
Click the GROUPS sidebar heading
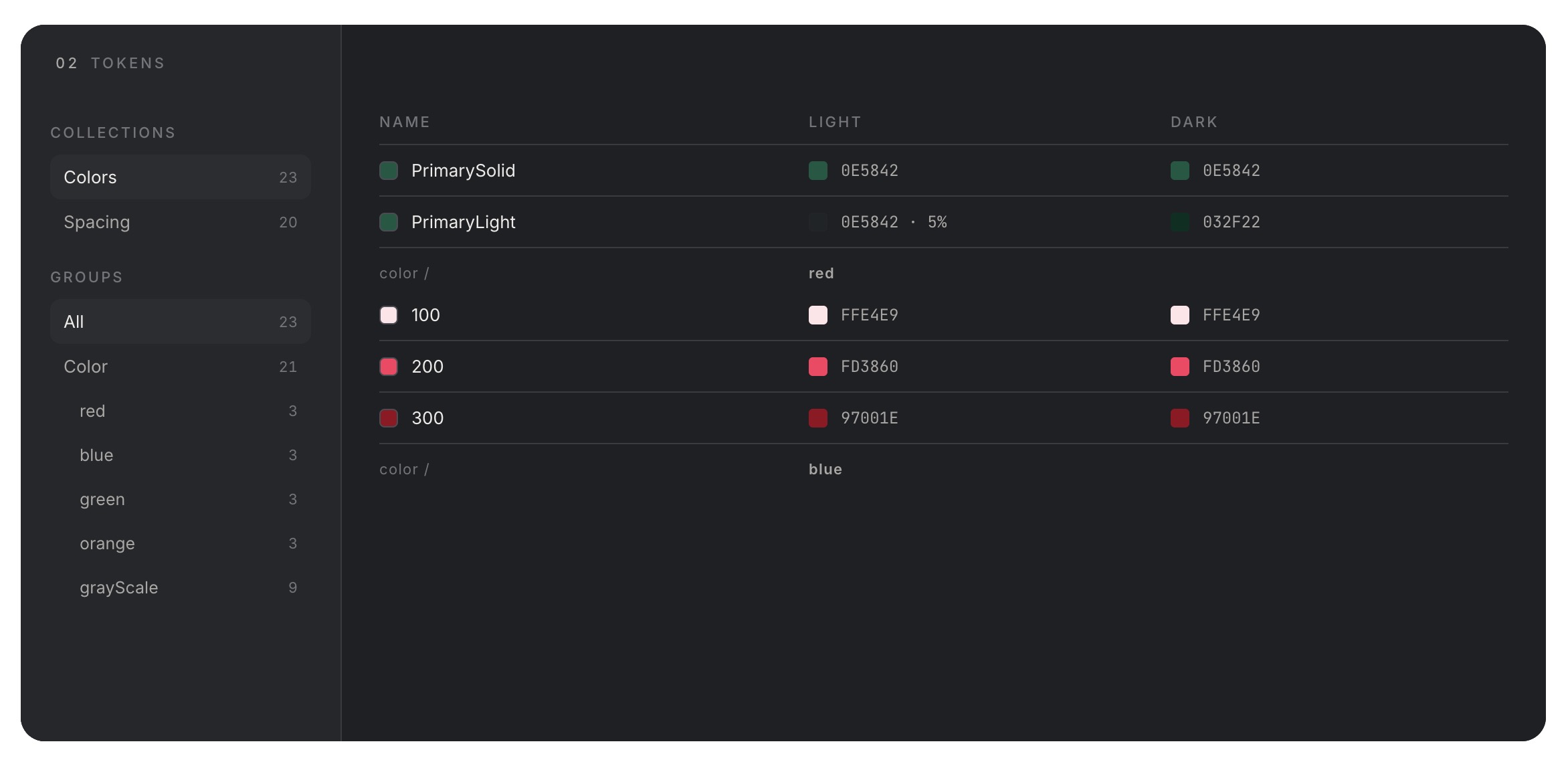(x=87, y=277)
